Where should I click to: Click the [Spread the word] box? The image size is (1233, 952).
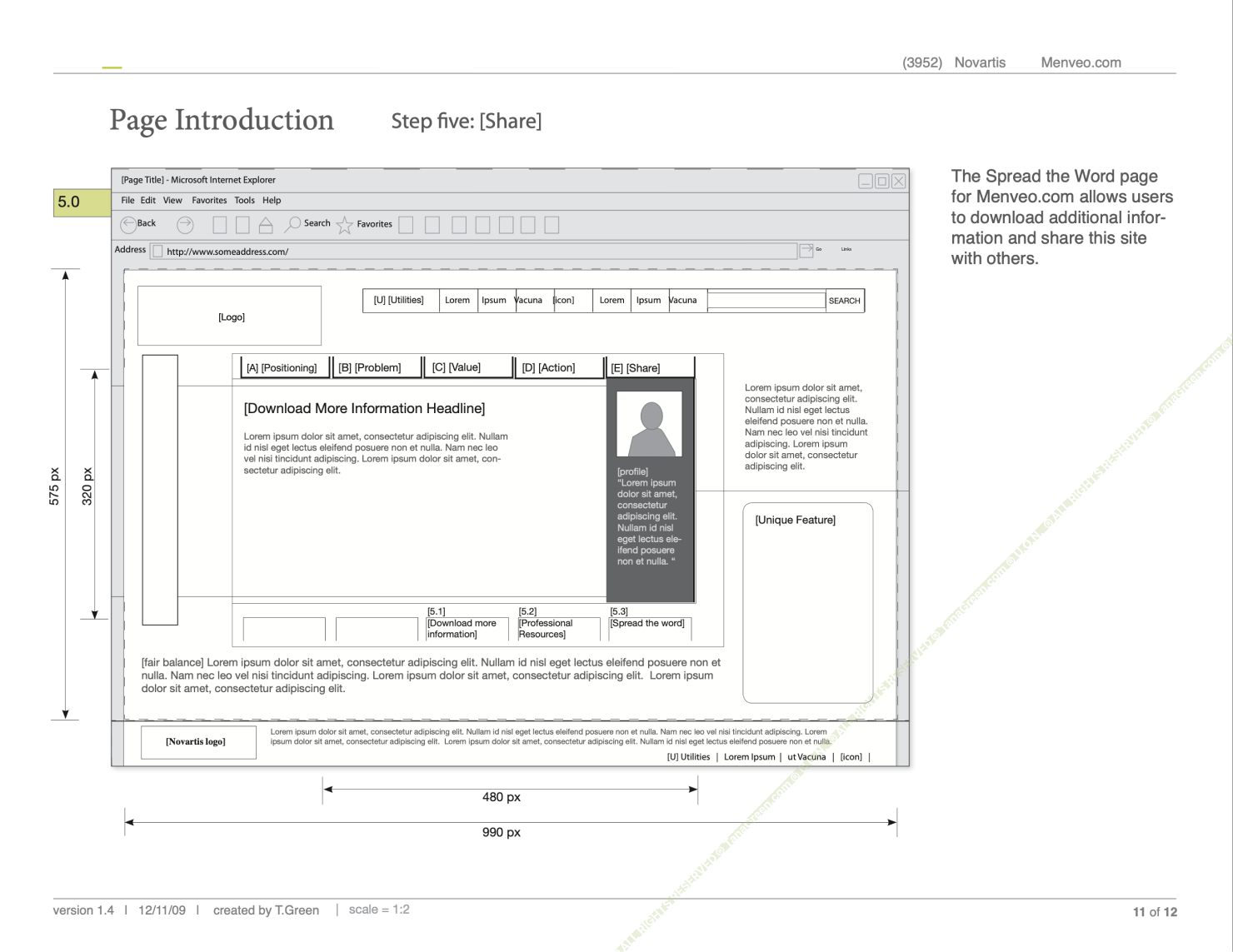tap(650, 629)
